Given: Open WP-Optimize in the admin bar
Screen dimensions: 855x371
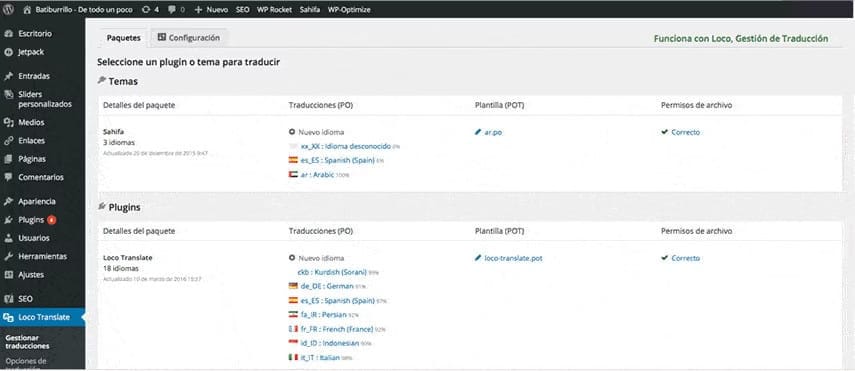Looking at the screenshot, I should tap(349, 9).
